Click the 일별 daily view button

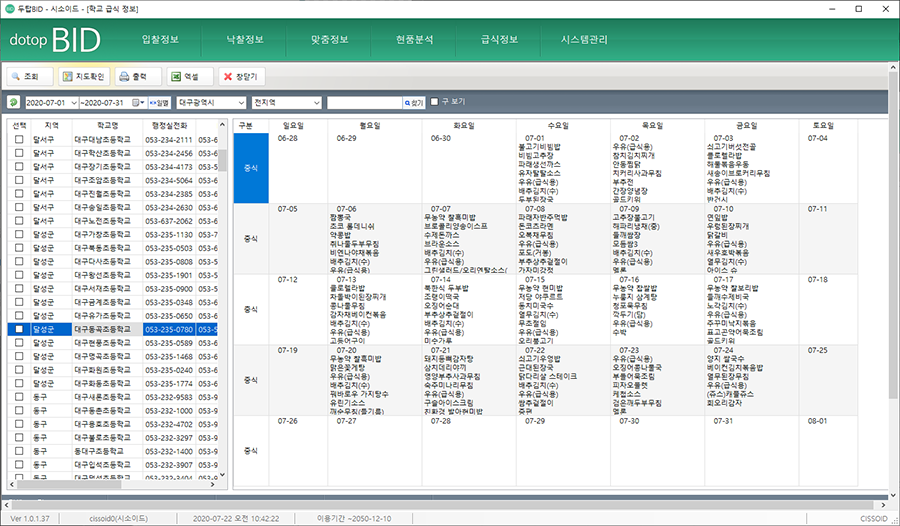(159, 102)
